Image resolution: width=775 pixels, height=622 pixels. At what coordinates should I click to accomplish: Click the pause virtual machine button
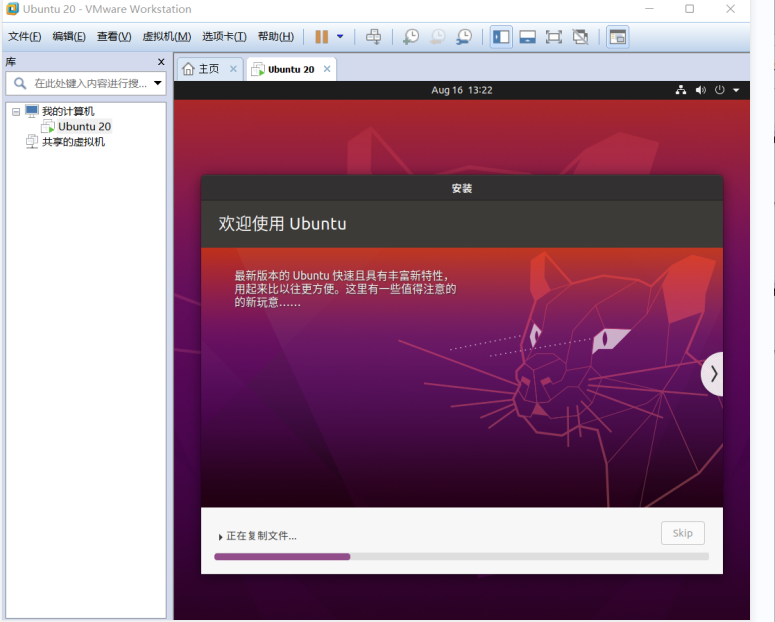click(x=322, y=37)
